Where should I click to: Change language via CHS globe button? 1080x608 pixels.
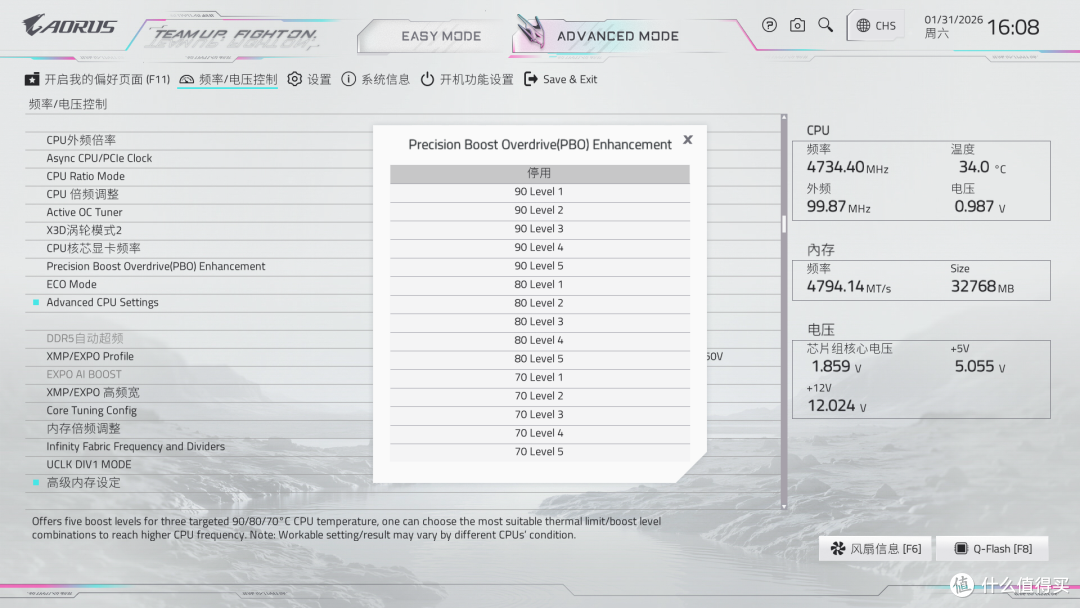pyautogui.click(x=876, y=26)
